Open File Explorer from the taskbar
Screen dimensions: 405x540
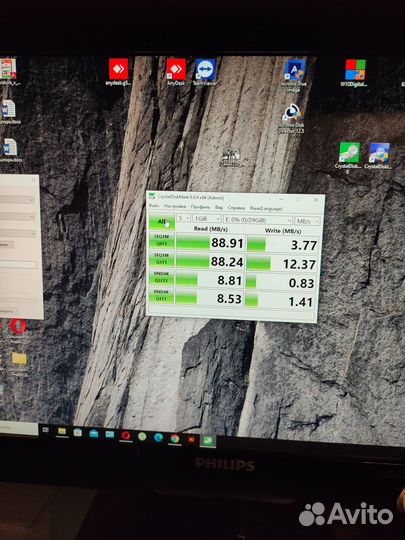[62, 431]
